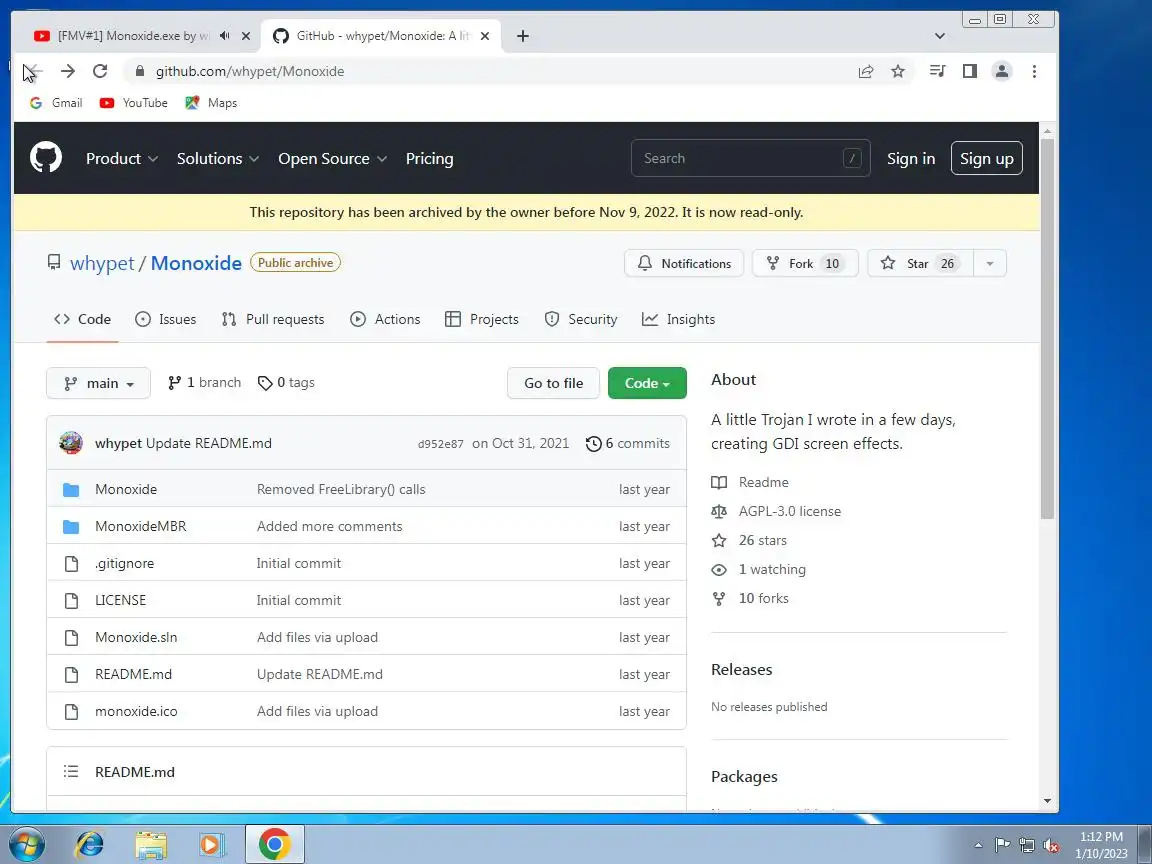
Task: Open the 6 commits history link
Action: 627,444
